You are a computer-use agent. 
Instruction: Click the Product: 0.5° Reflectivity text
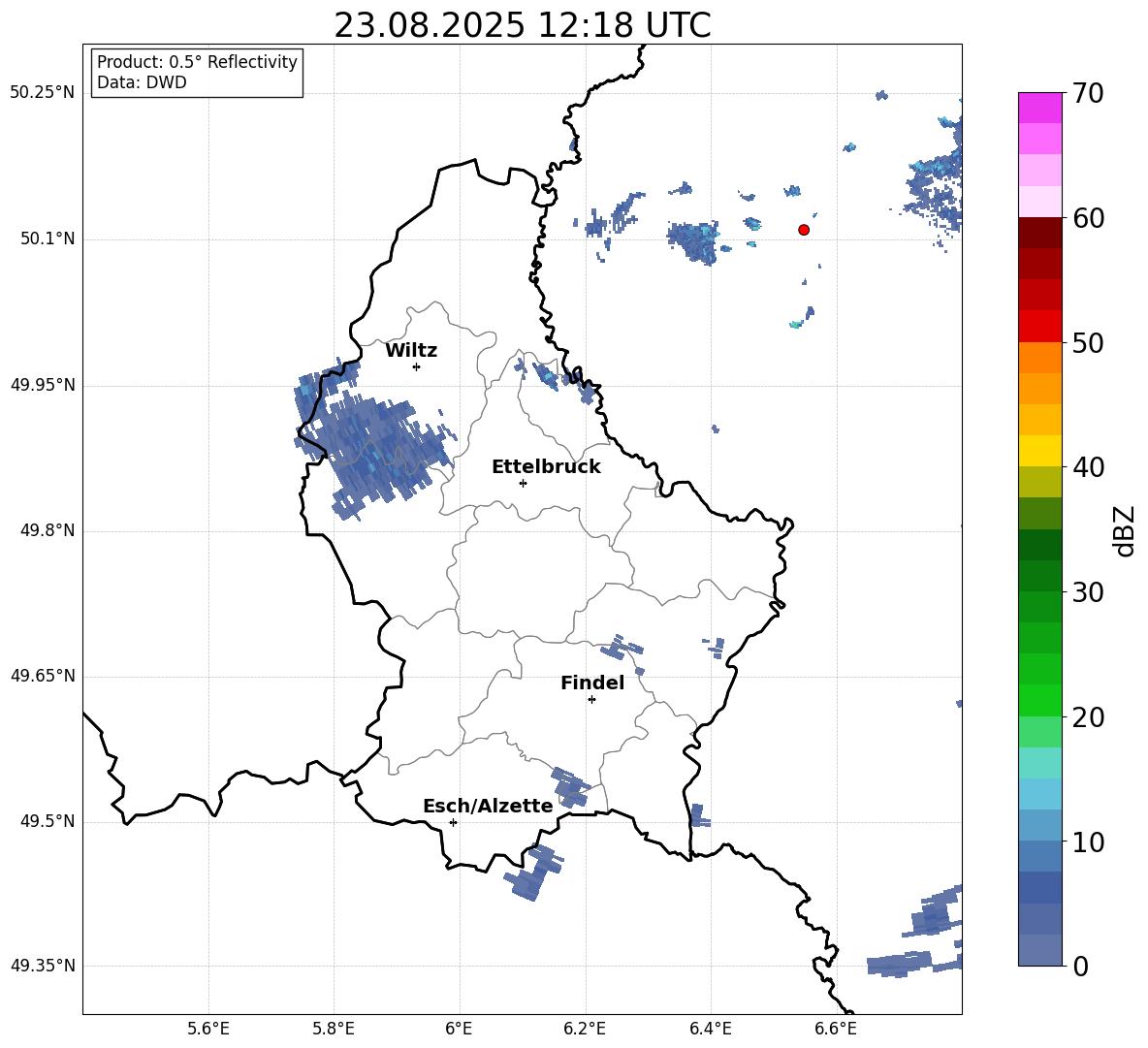pos(197,62)
